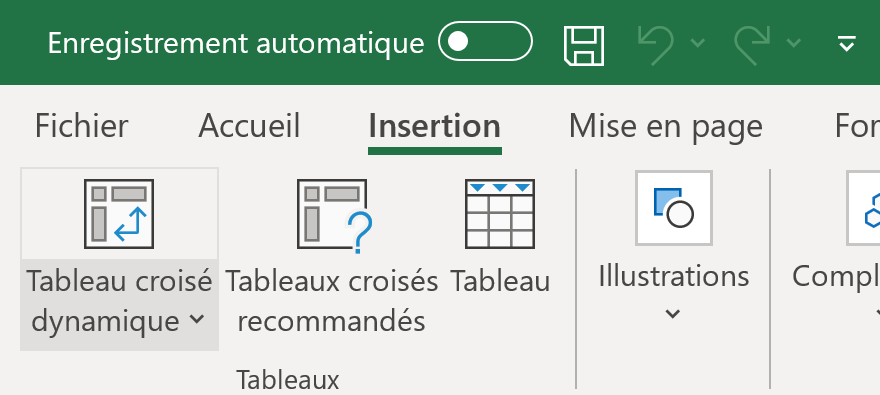Viewport: 880px width, 395px height.
Task: Go to the Mise en page tab
Action: (x=666, y=127)
